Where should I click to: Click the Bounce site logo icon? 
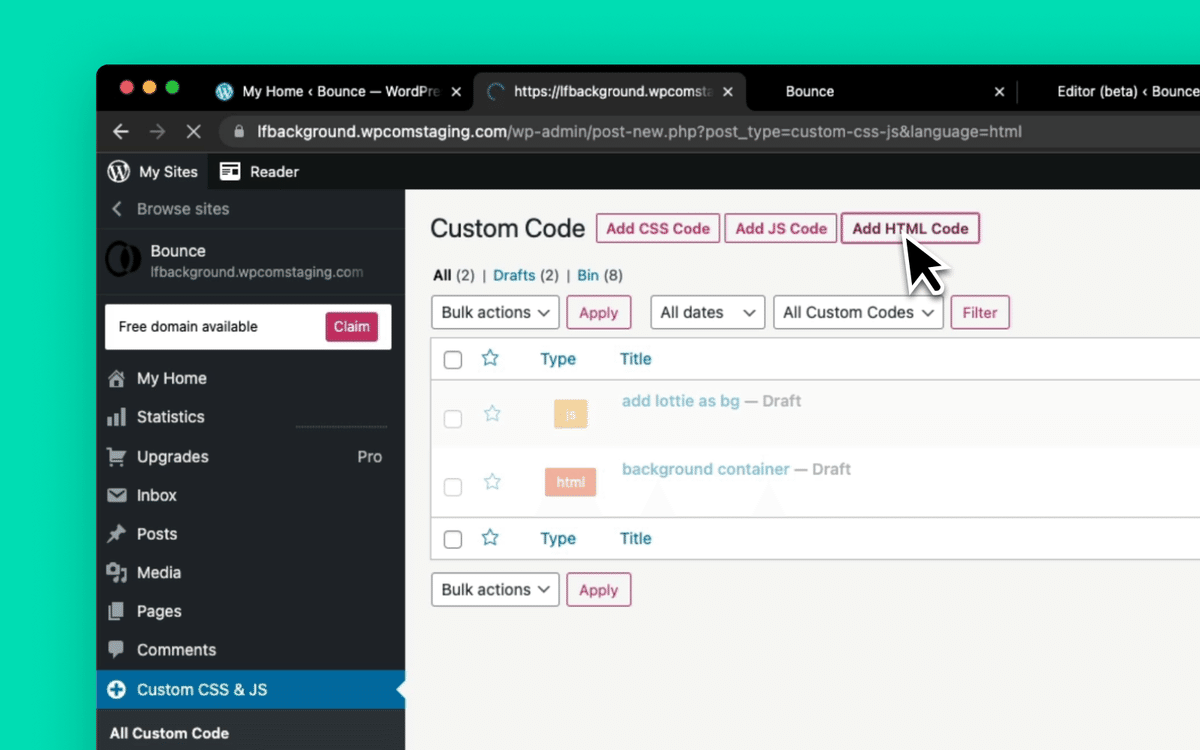[124, 259]
